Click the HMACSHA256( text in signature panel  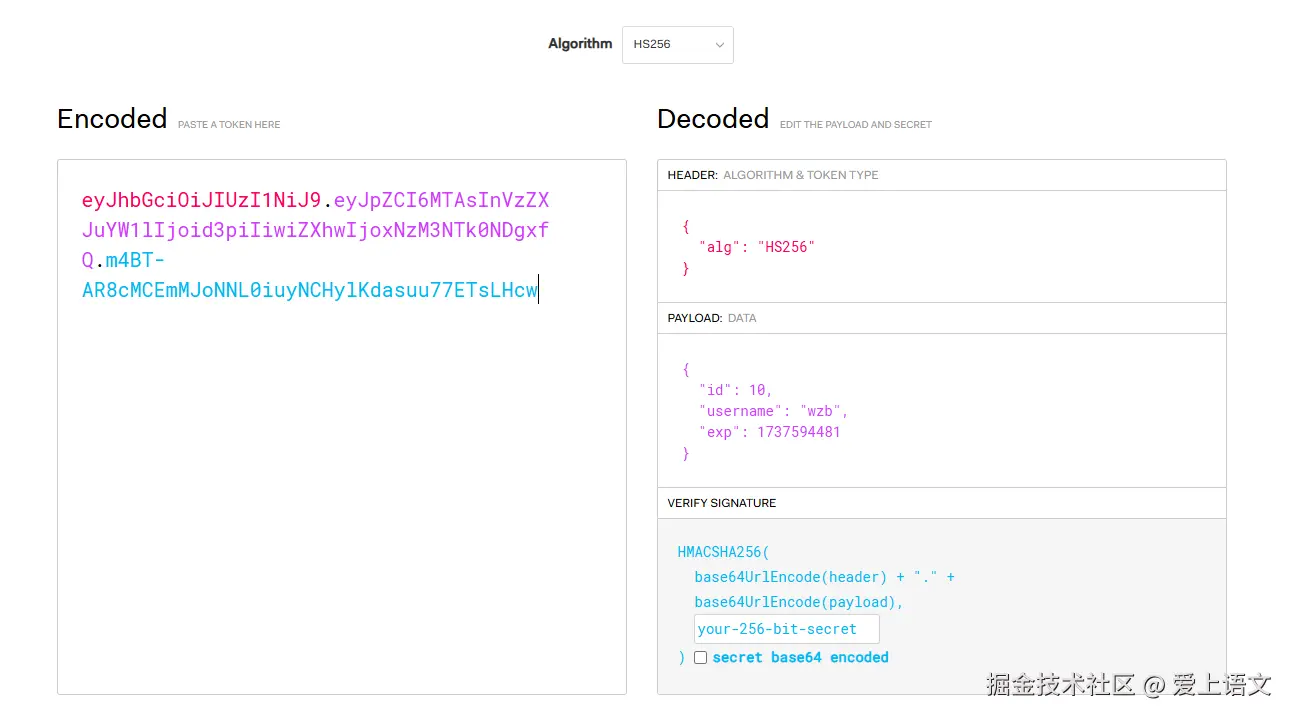[x=723, y=551]
